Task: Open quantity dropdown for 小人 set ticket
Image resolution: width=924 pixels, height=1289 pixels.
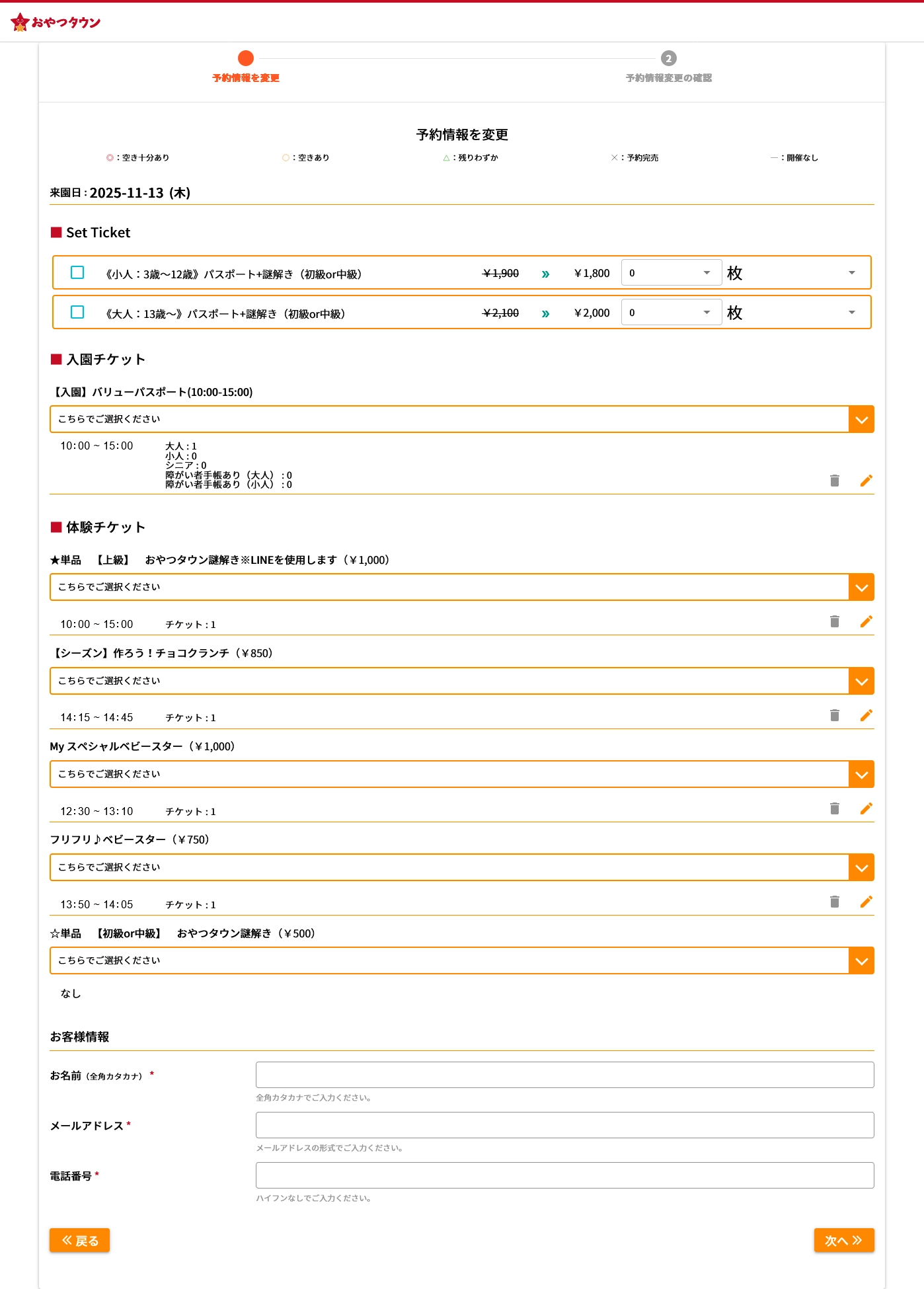Action: coord(671,273)
